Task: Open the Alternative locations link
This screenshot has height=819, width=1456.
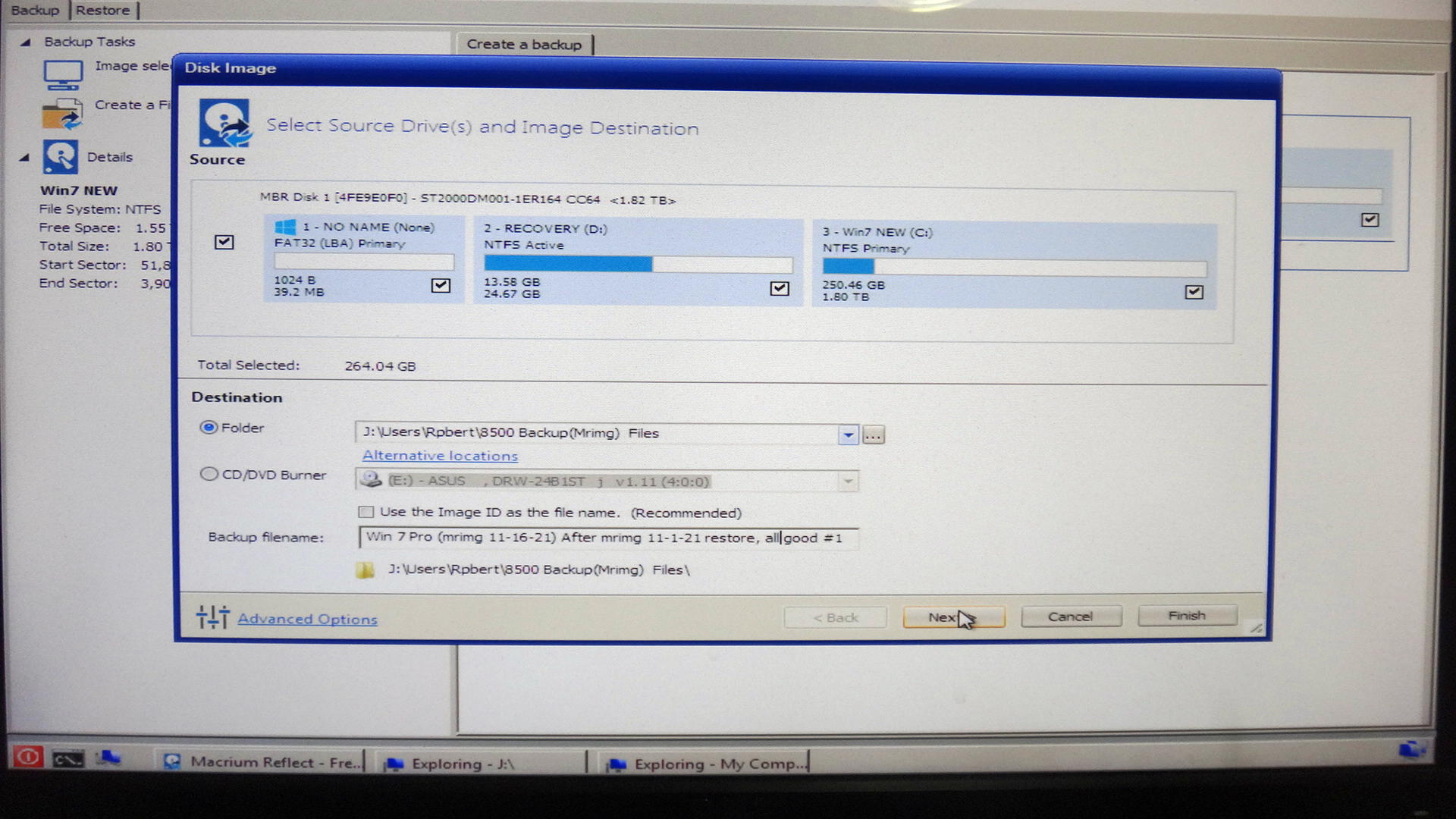Action: coord(440,456)
